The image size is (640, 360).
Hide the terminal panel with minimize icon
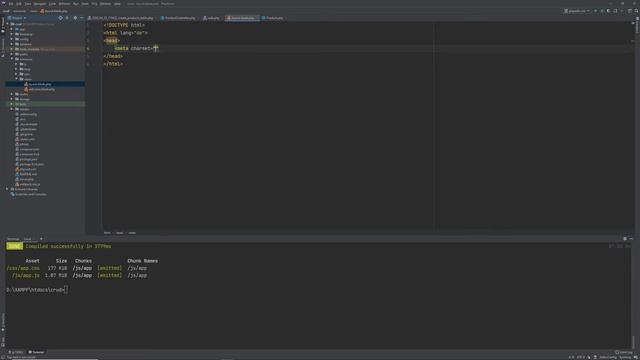pyautogui.click(x=631, y=239)
